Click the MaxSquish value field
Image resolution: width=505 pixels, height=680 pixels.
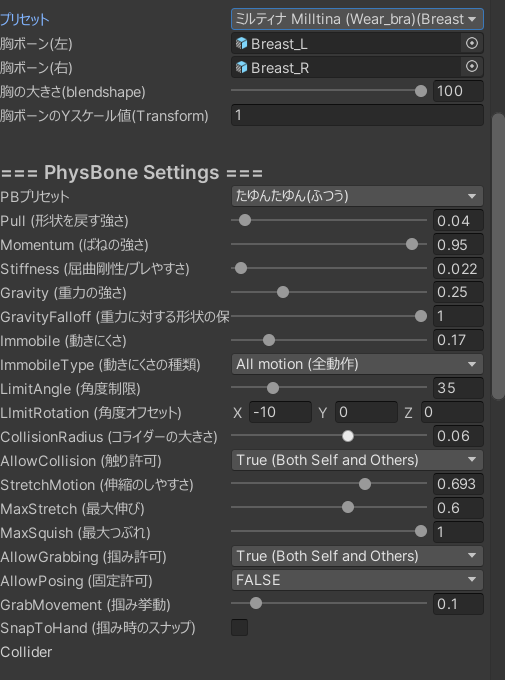tap(458, 532)
